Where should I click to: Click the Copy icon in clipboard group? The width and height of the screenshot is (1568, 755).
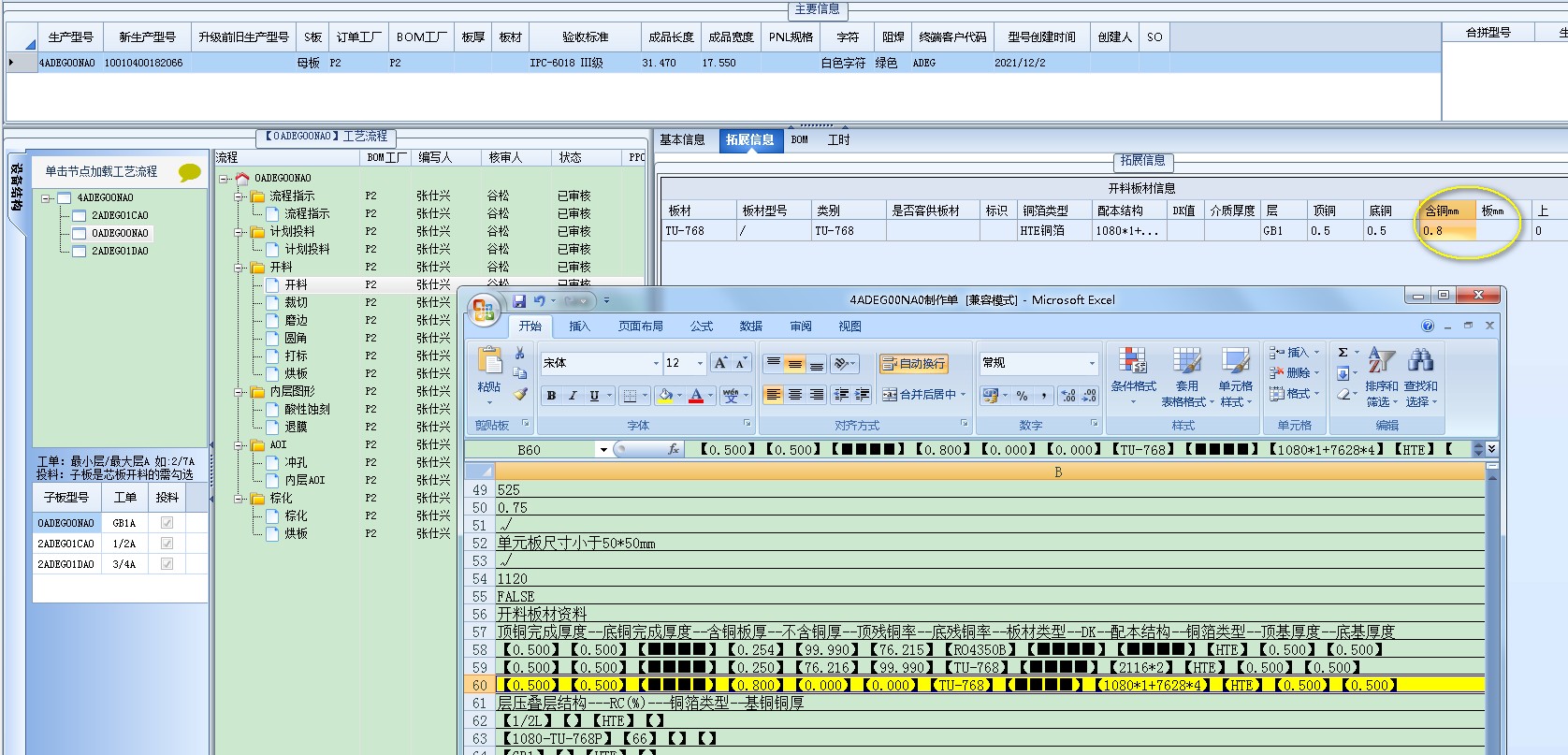point(520,373)
